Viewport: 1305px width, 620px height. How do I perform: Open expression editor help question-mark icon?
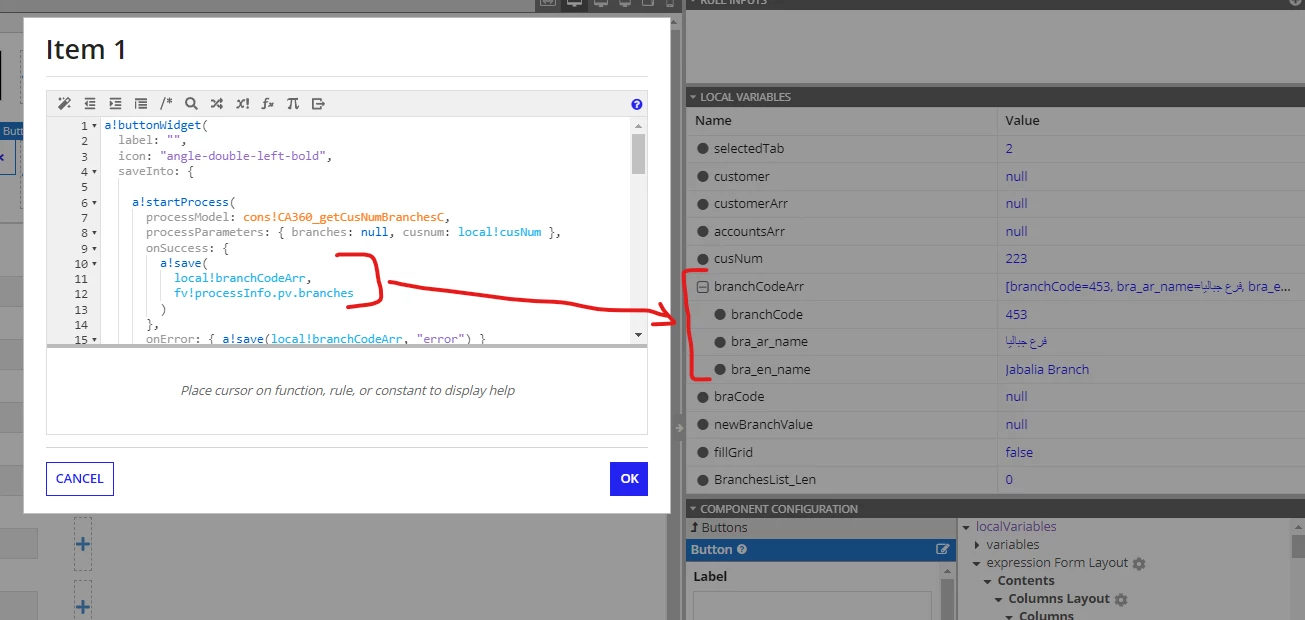pos(637,104)
